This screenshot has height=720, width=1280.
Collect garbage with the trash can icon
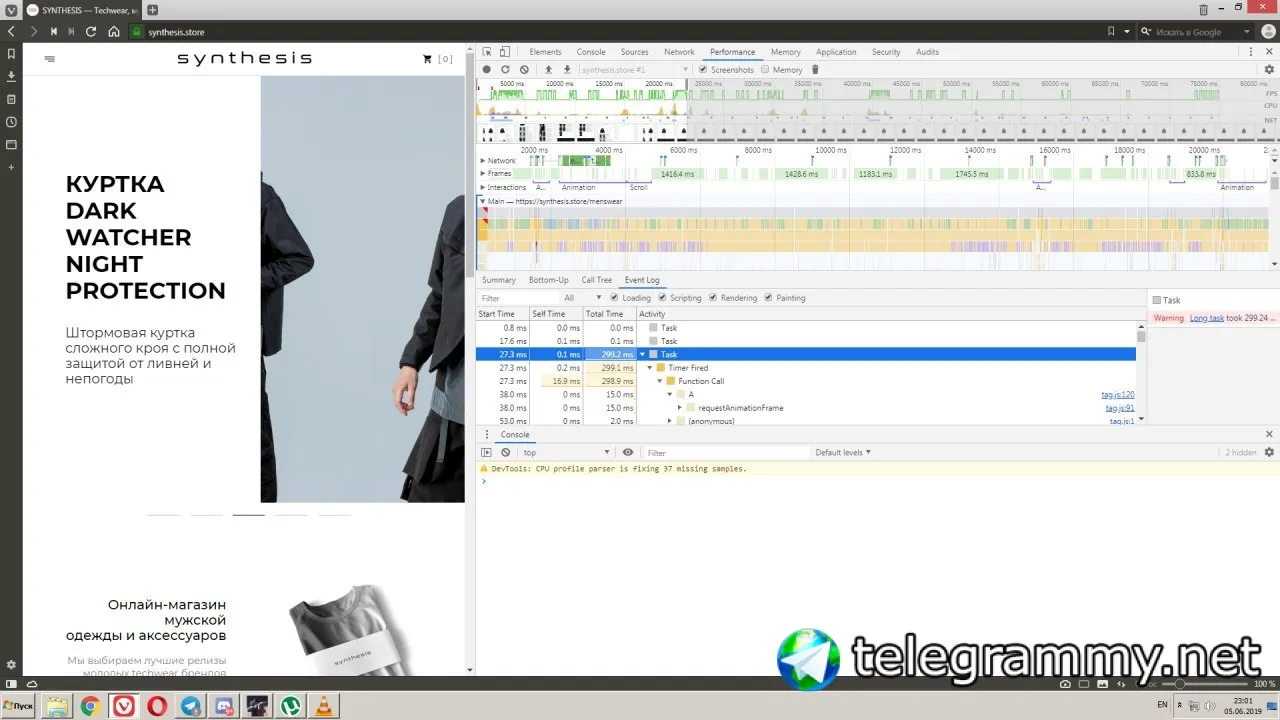tap(815, 70)
